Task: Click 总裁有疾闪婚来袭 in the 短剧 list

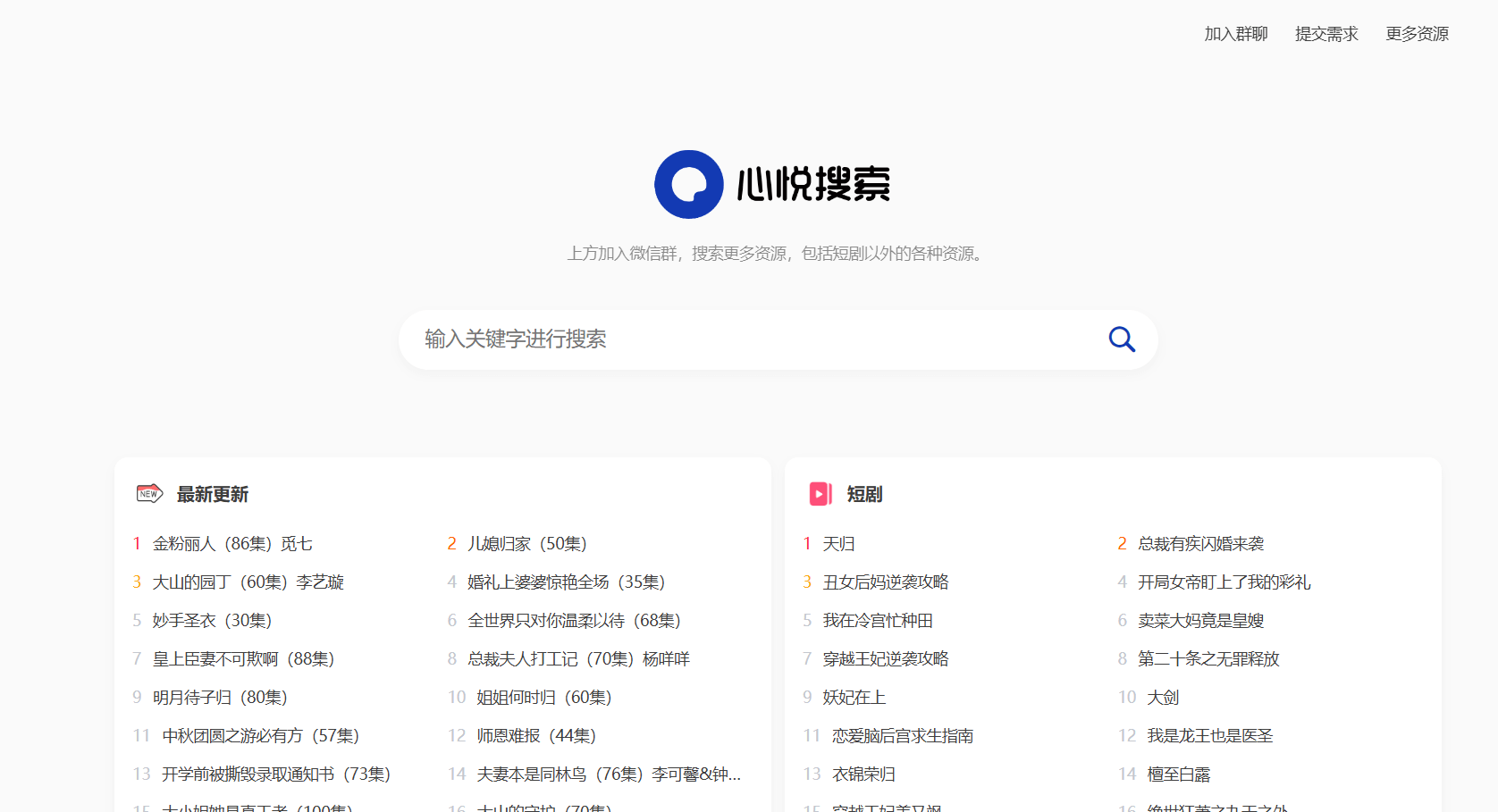Action: pyautogui.click(x=1203, y=543)
